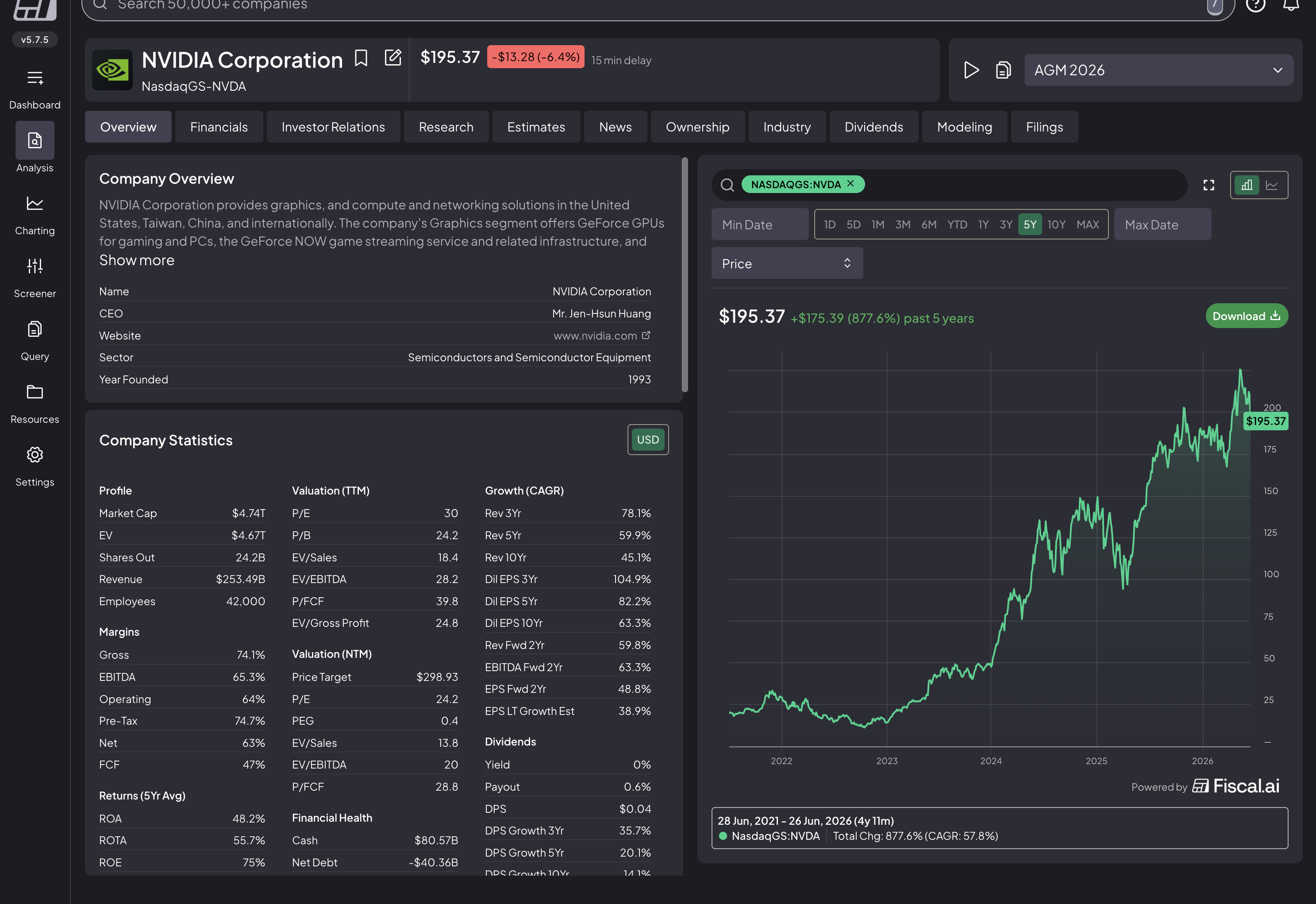Focus the Max Date field
1316x904 pixels.
[x=1162, y=224]
